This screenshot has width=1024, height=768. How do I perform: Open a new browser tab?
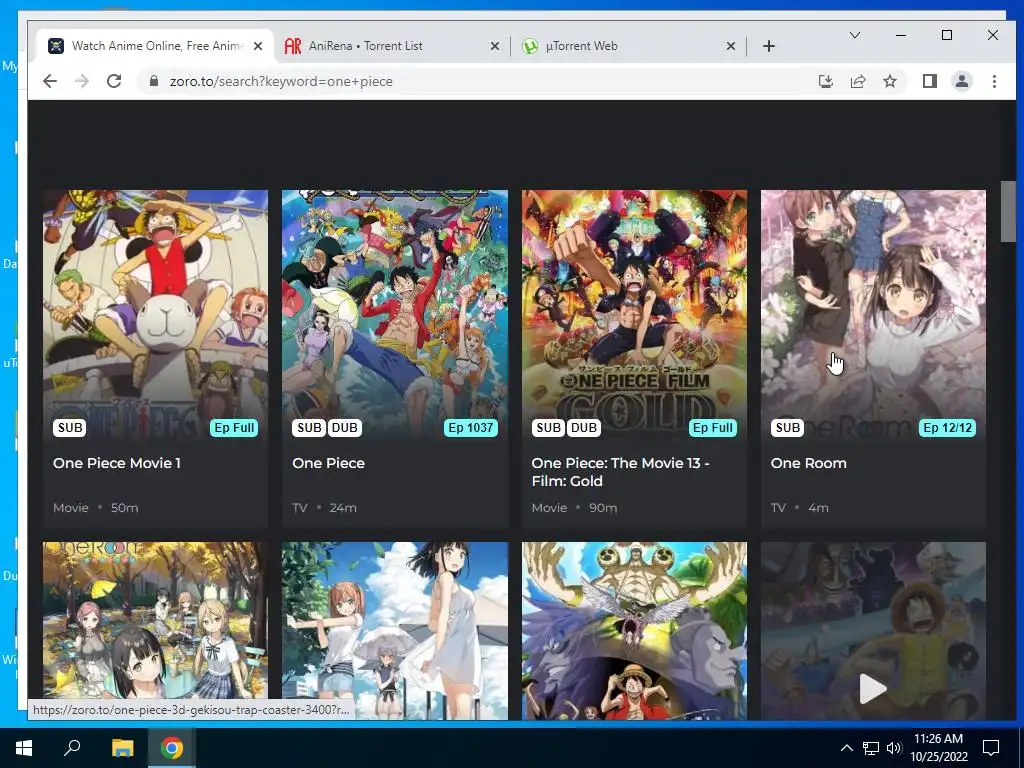769,46
